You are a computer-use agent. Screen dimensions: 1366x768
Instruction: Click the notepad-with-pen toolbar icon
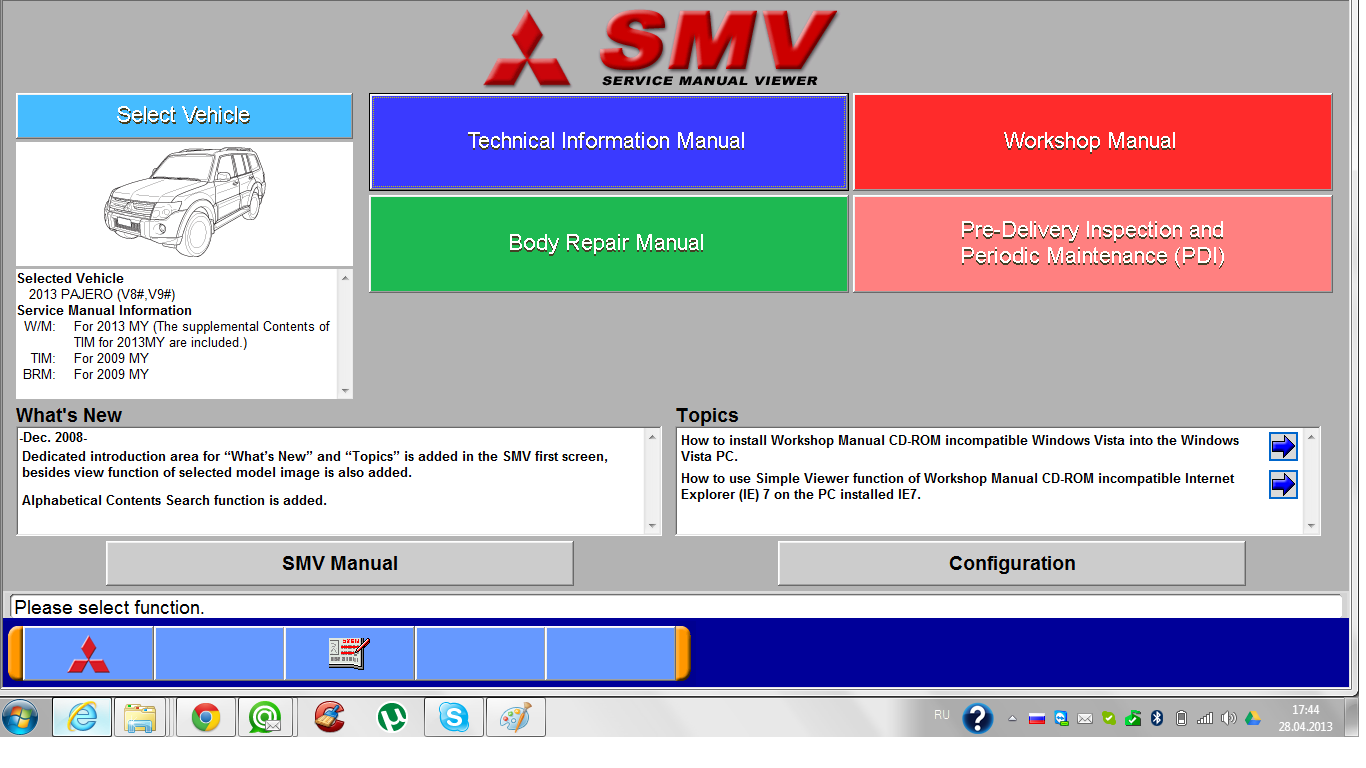(349, 654)
